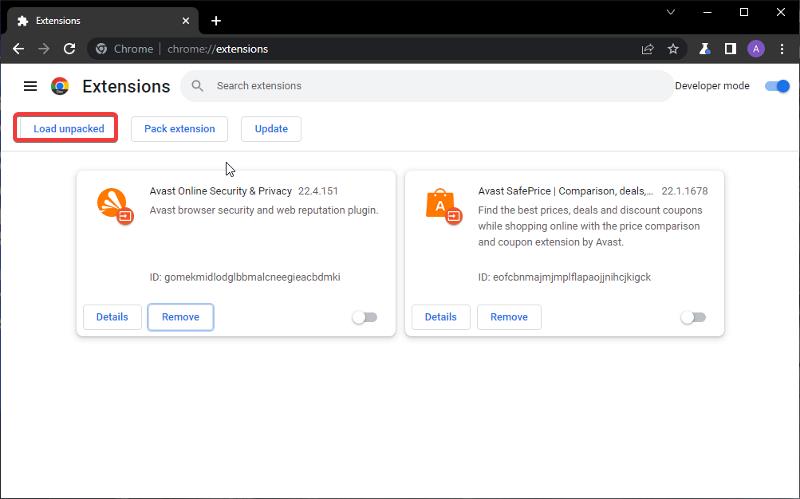Image resolution: width=800 pixels, height=499 pixels.
Task: Enable the Avast SafePrice extension toggle
Action: [x=693, y=317]
